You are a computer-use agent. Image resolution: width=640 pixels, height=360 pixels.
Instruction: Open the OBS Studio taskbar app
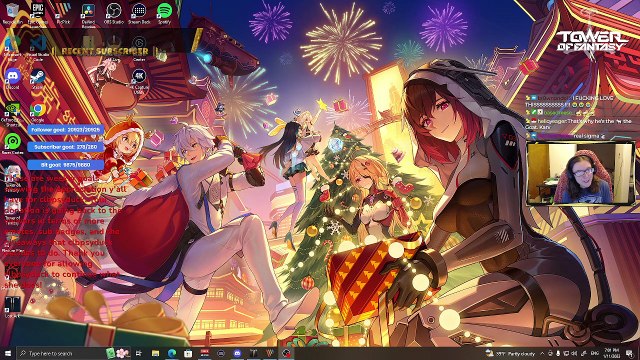286,353
